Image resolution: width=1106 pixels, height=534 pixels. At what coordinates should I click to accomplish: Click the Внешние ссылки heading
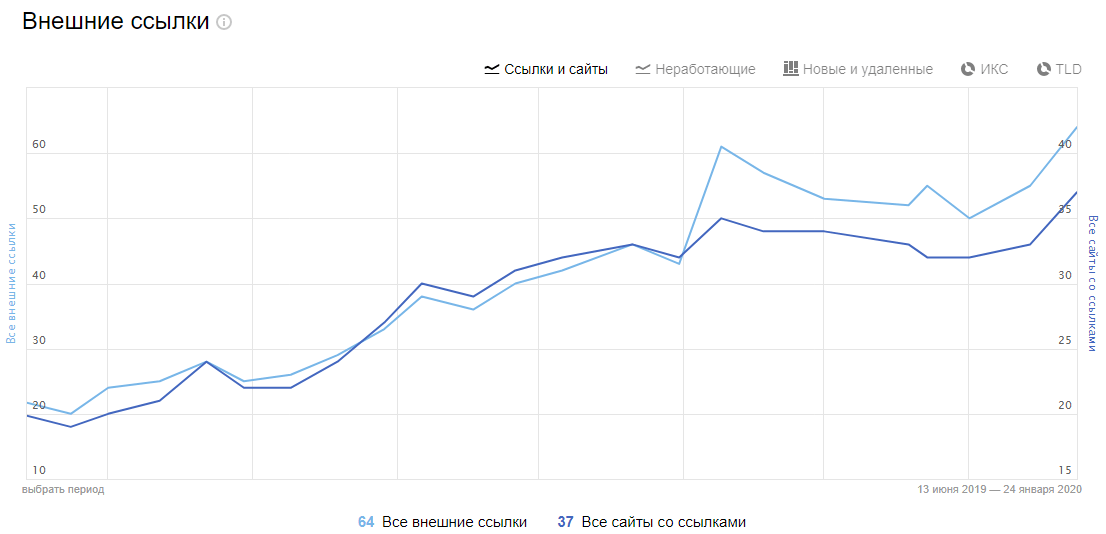tap(116, 22)
